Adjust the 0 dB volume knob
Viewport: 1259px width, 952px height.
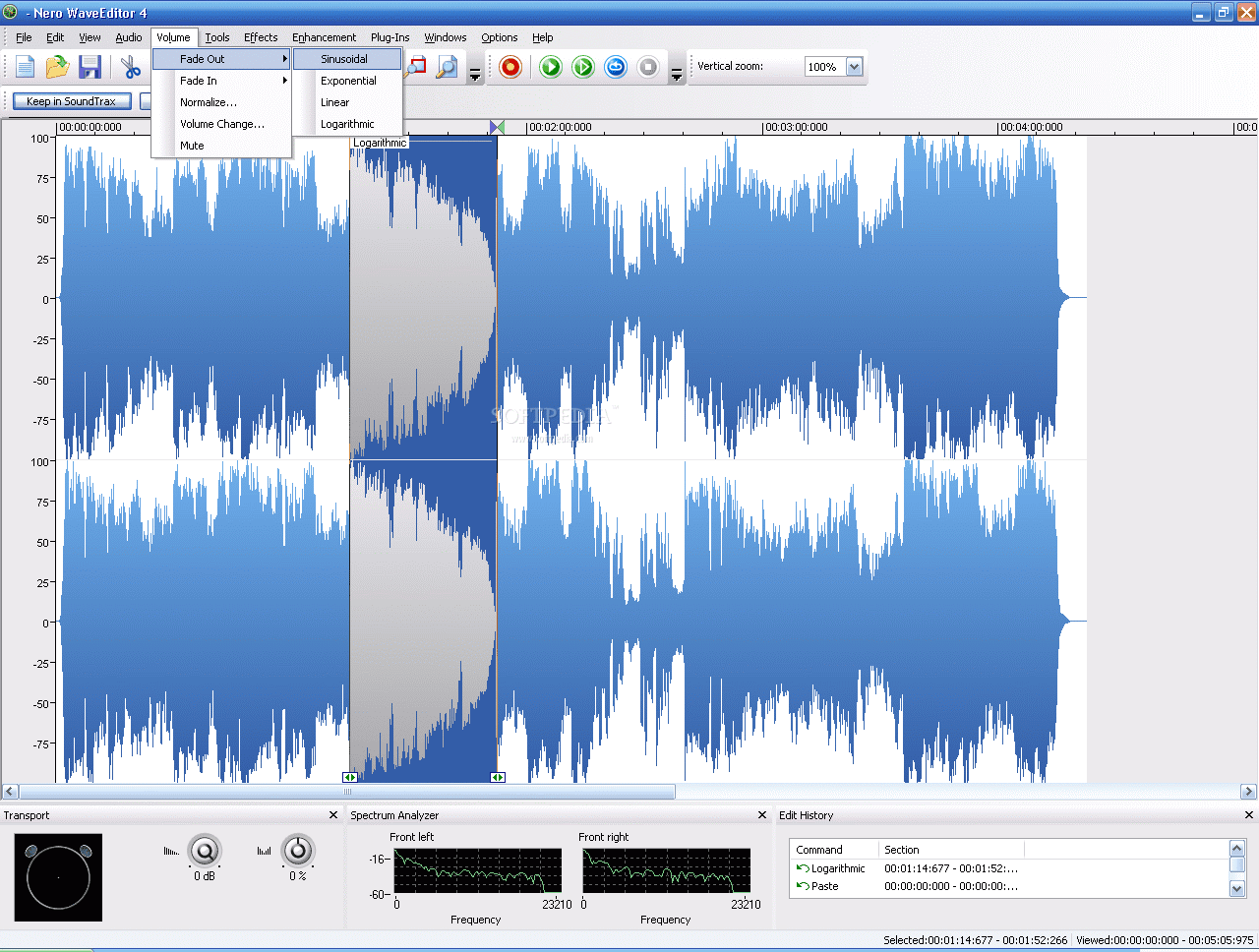[x=204, y=852]
